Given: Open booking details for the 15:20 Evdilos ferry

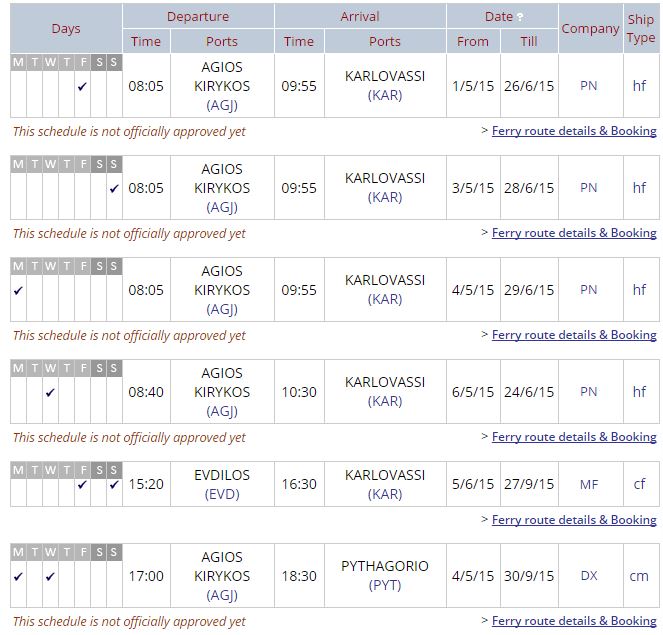Looking at the screenshot, I should point(574,520).
